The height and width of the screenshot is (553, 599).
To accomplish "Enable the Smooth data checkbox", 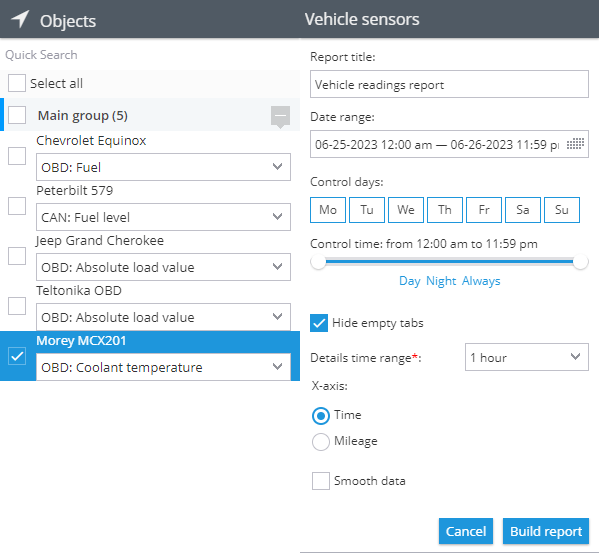I will tap(321, 481).
